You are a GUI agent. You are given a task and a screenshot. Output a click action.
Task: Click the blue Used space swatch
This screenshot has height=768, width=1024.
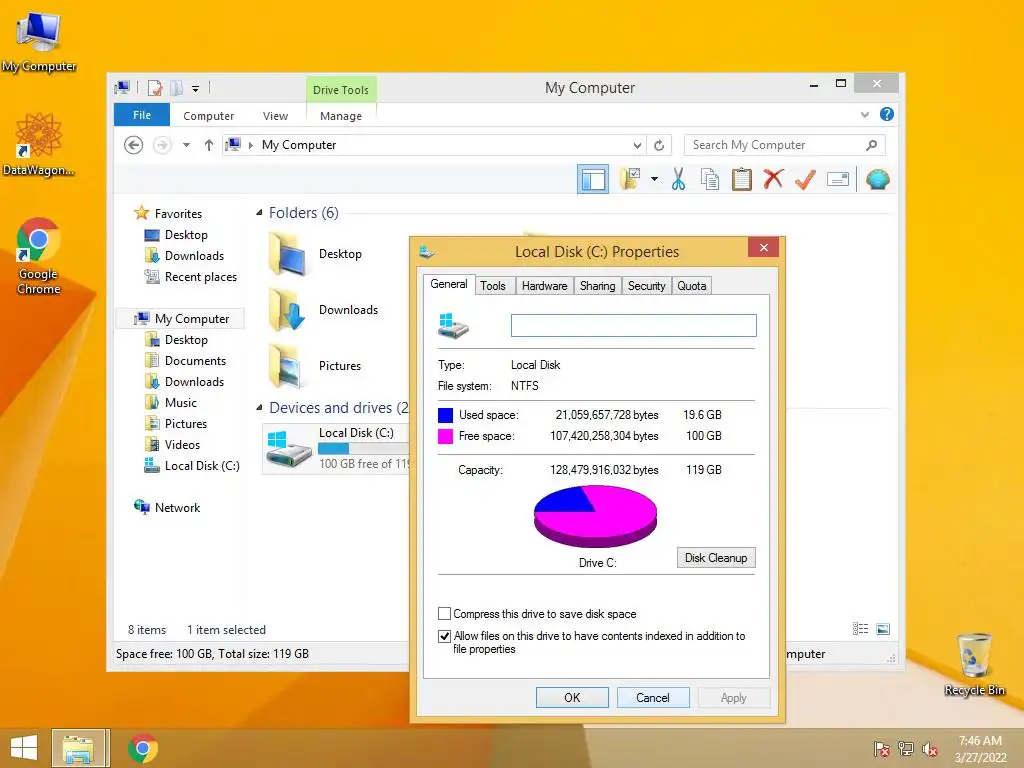pos(445,415)
